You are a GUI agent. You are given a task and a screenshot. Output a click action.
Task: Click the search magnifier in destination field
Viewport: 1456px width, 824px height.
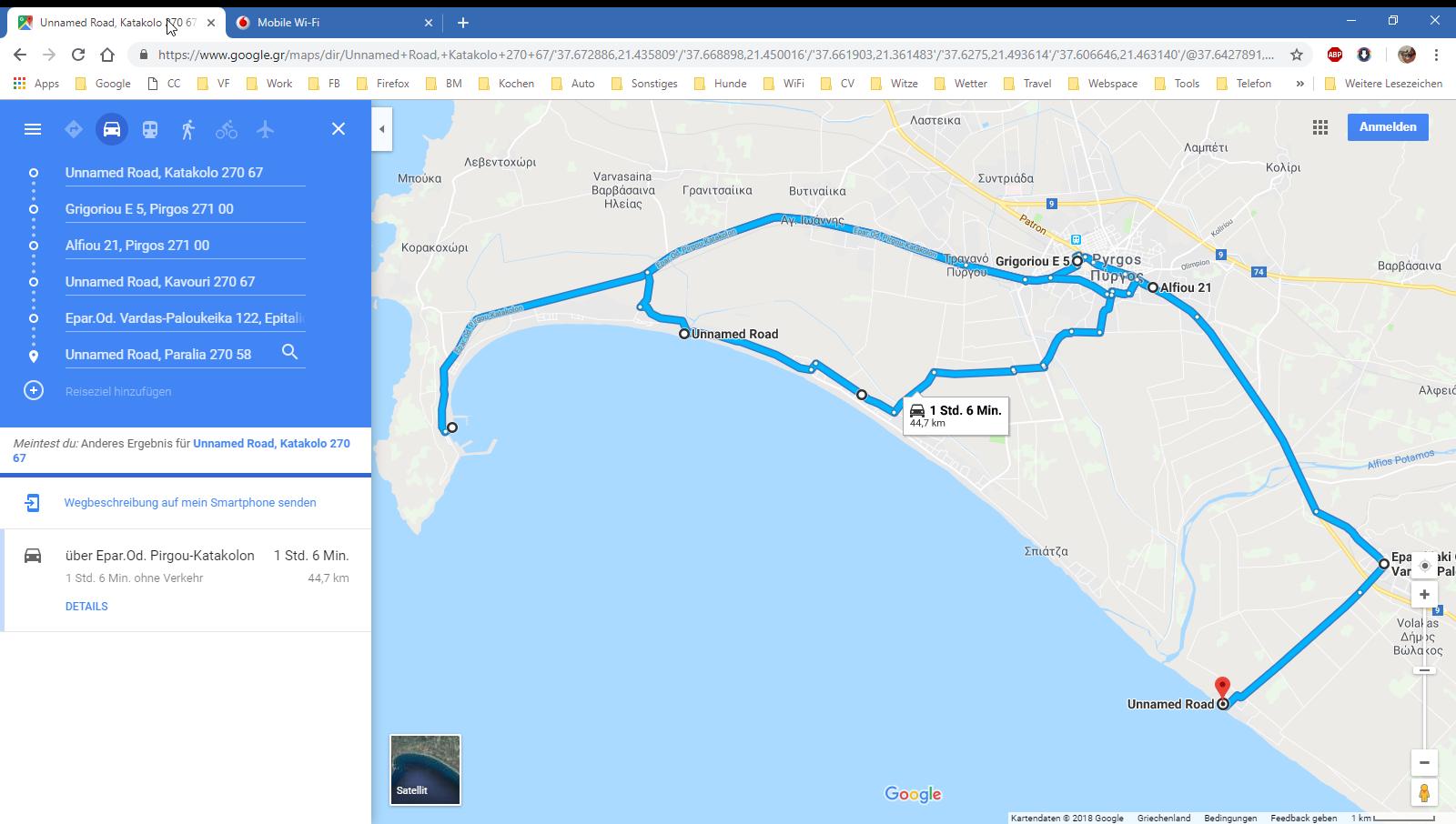[x=290, y=352]
